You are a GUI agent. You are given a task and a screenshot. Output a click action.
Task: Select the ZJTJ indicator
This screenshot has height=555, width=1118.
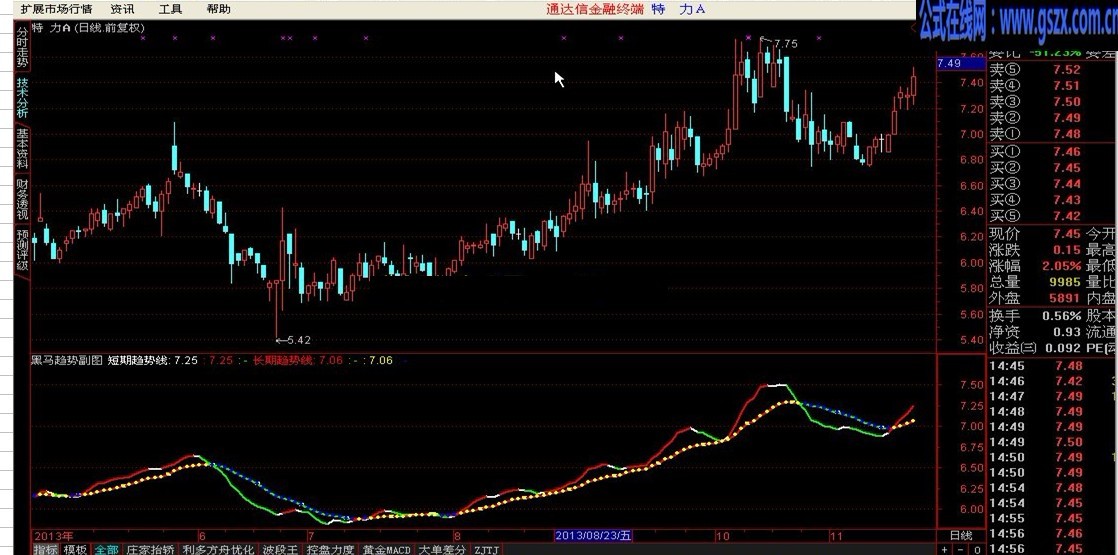click(487, 549)
